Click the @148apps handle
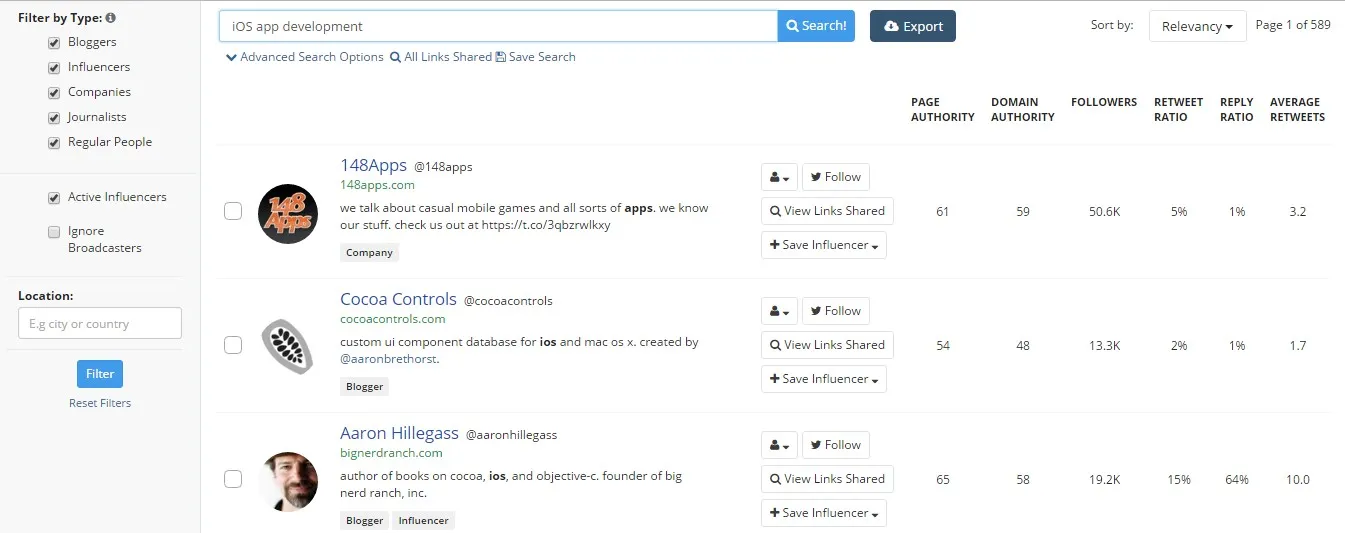1345x533 pixels. click(443, 167)
